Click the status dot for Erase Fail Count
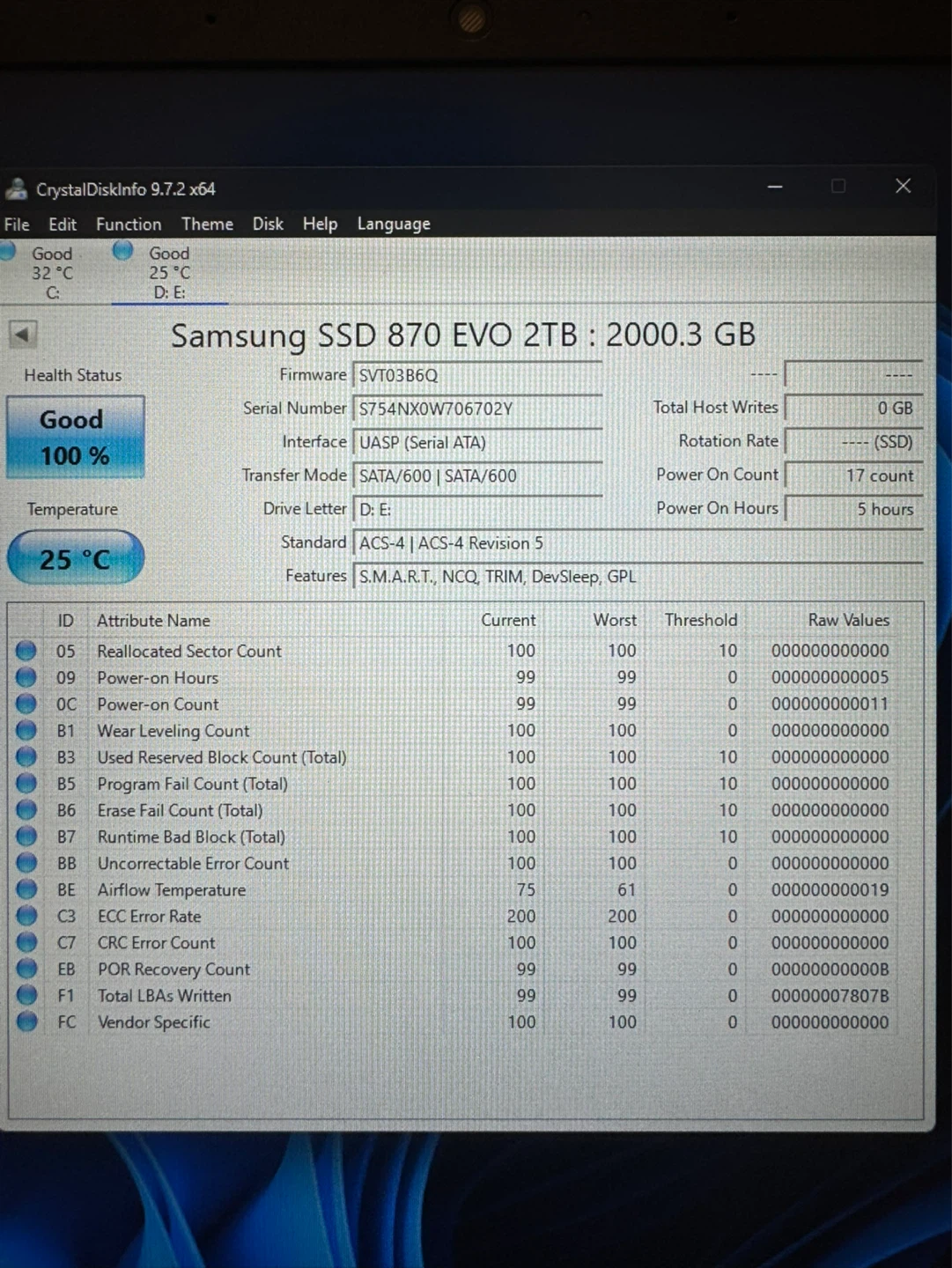This screenshot has width=952, height=1268. coord(26,809)
